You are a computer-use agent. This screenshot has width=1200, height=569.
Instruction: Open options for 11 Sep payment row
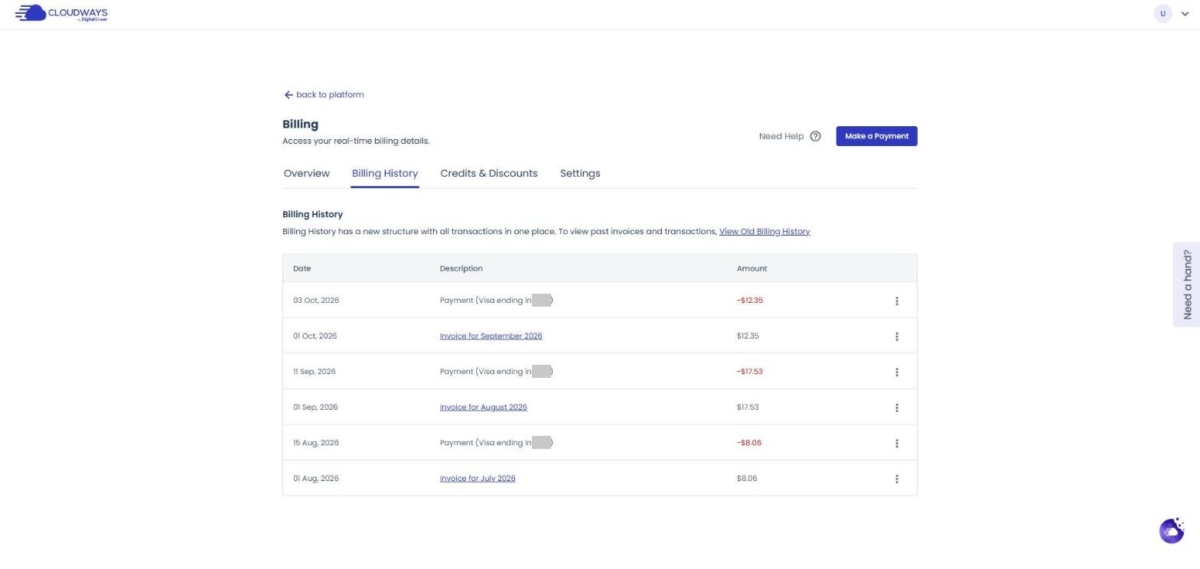[897, 372]
